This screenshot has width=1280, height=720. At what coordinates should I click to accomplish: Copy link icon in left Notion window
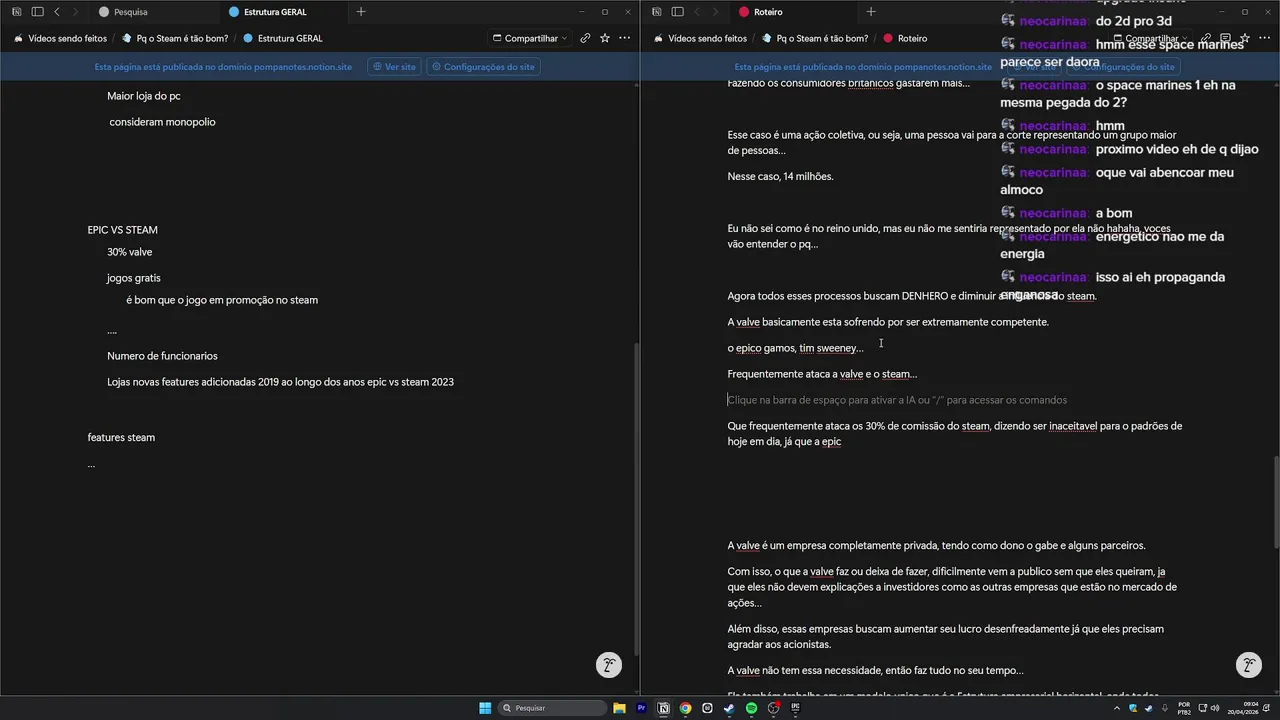585,38
